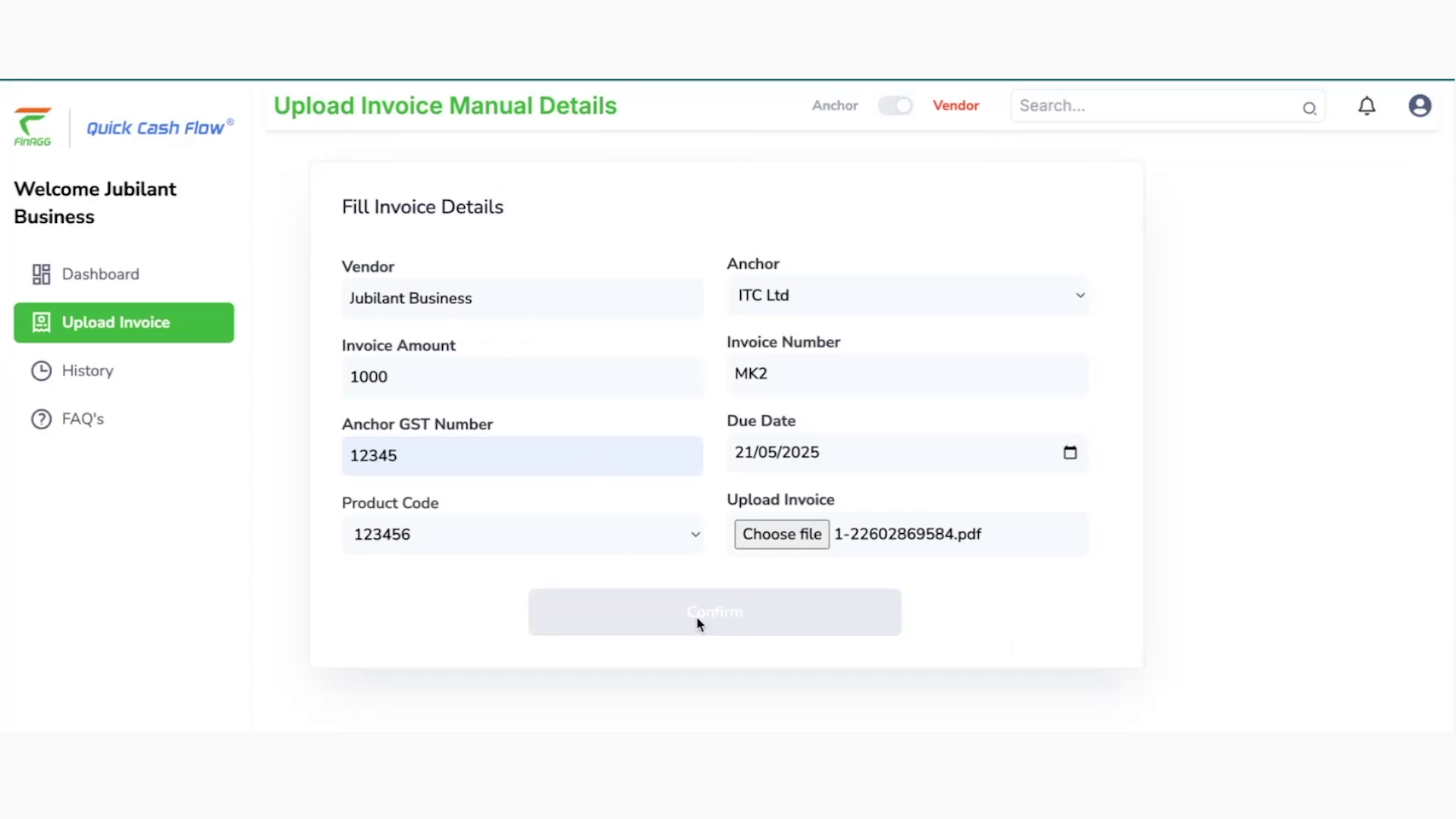The image size is (1456, 819).
Task: Switch the toggle from Anchor to Vendor
Action: coord(895,105)
